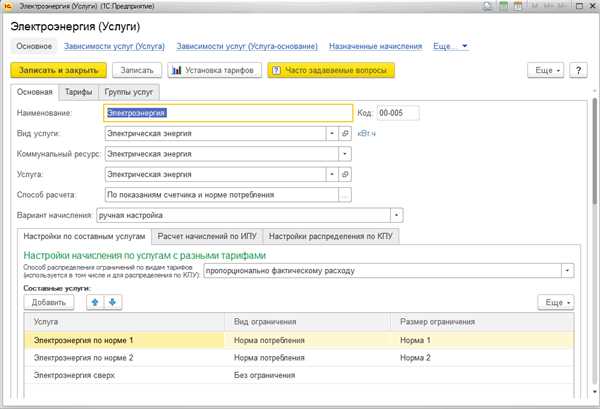
Task: Switch to the Основная tab
Action: (x=34, y=92)
